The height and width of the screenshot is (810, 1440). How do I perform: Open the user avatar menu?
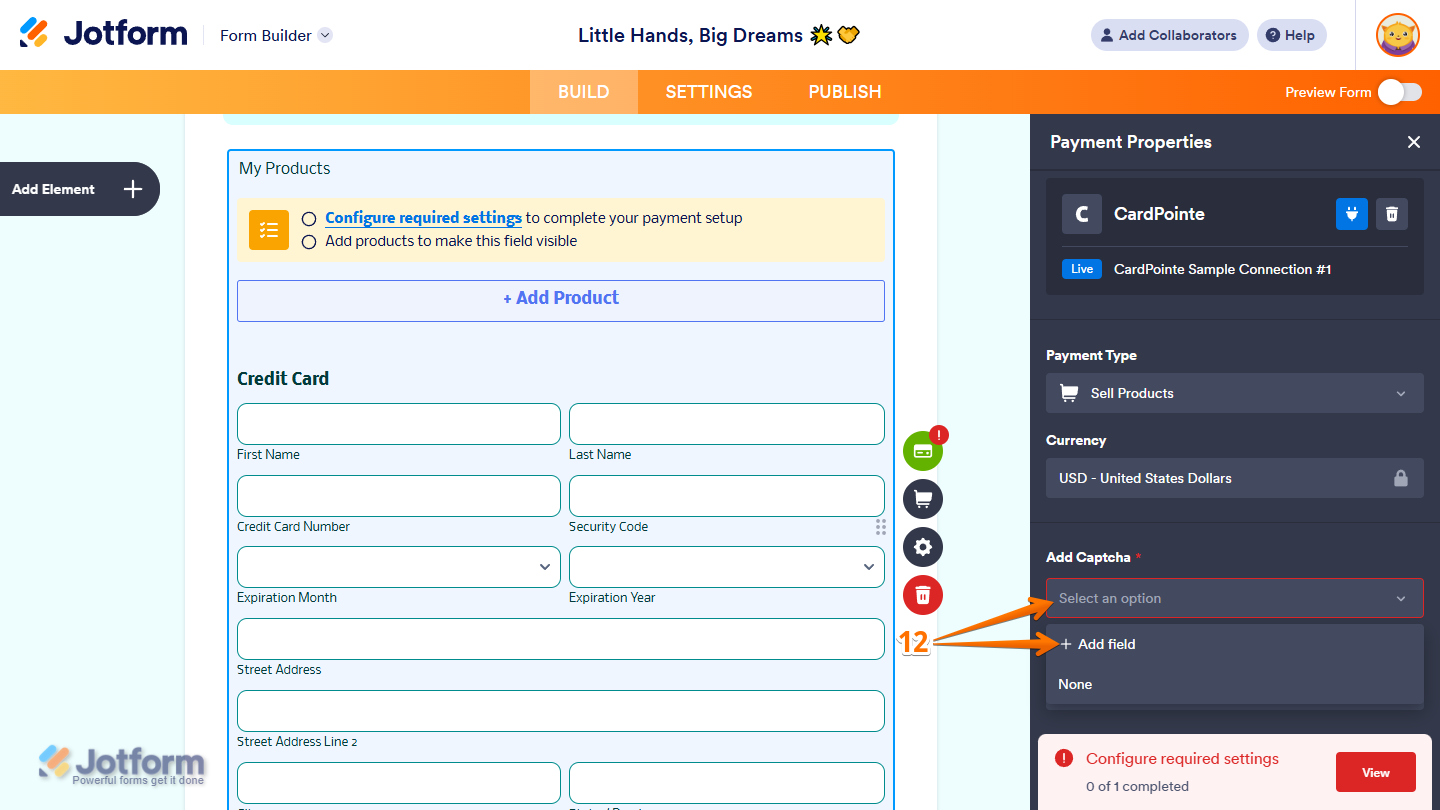[x=1397, y=35]
